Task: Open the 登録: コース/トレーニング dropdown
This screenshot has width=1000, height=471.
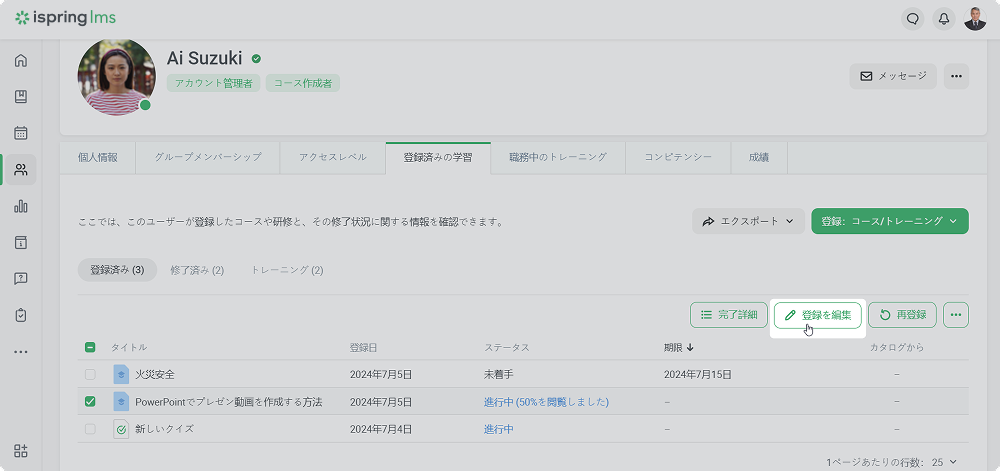Action: [x=889, y=221]
